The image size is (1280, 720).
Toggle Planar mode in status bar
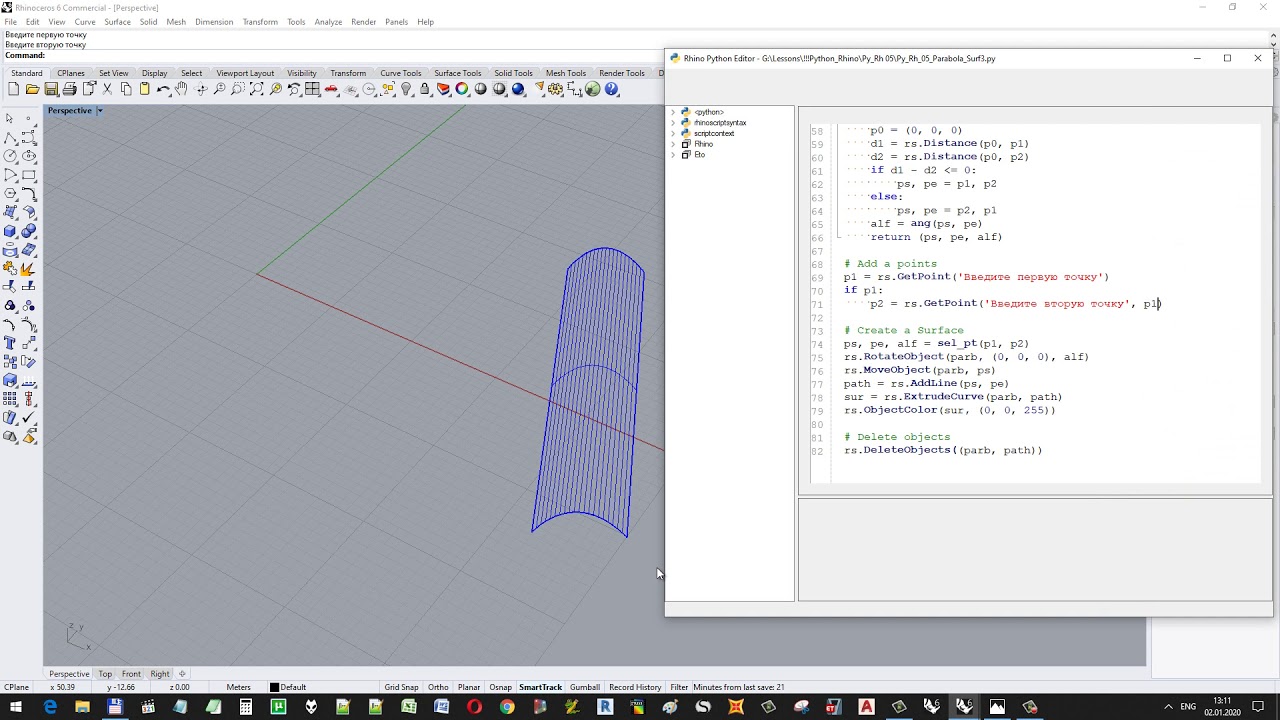[469, 687]
